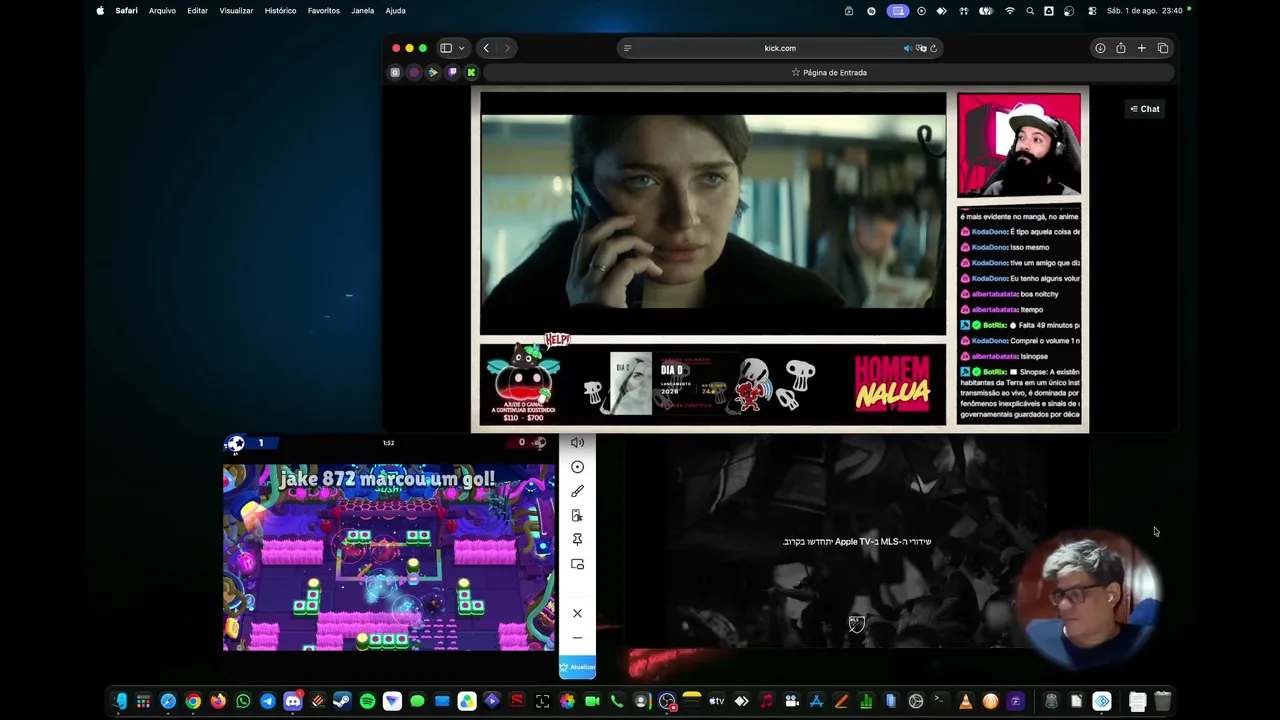The image size is (1280, 720).
Task: Open App Store from the Dock
Action: pos(816,701)
